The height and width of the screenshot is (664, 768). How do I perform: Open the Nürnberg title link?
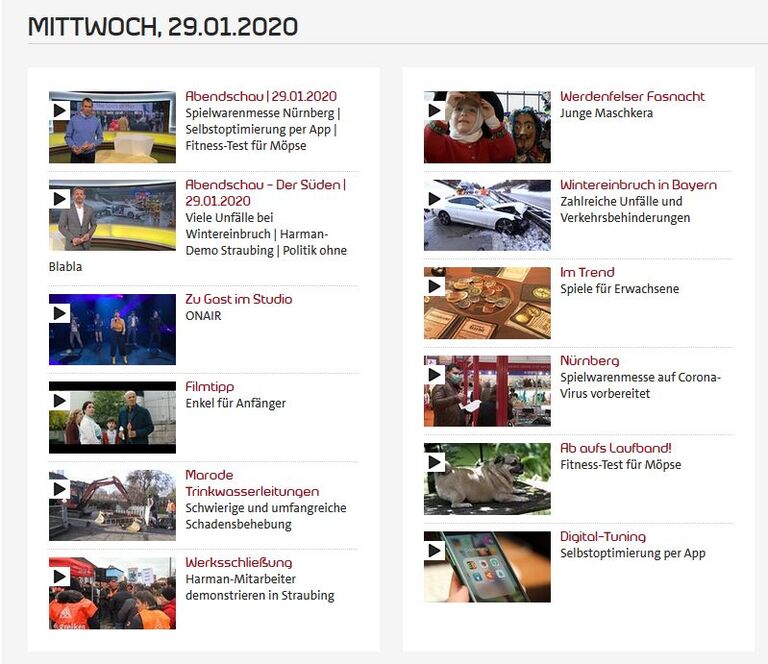click(x=590, y=361)
